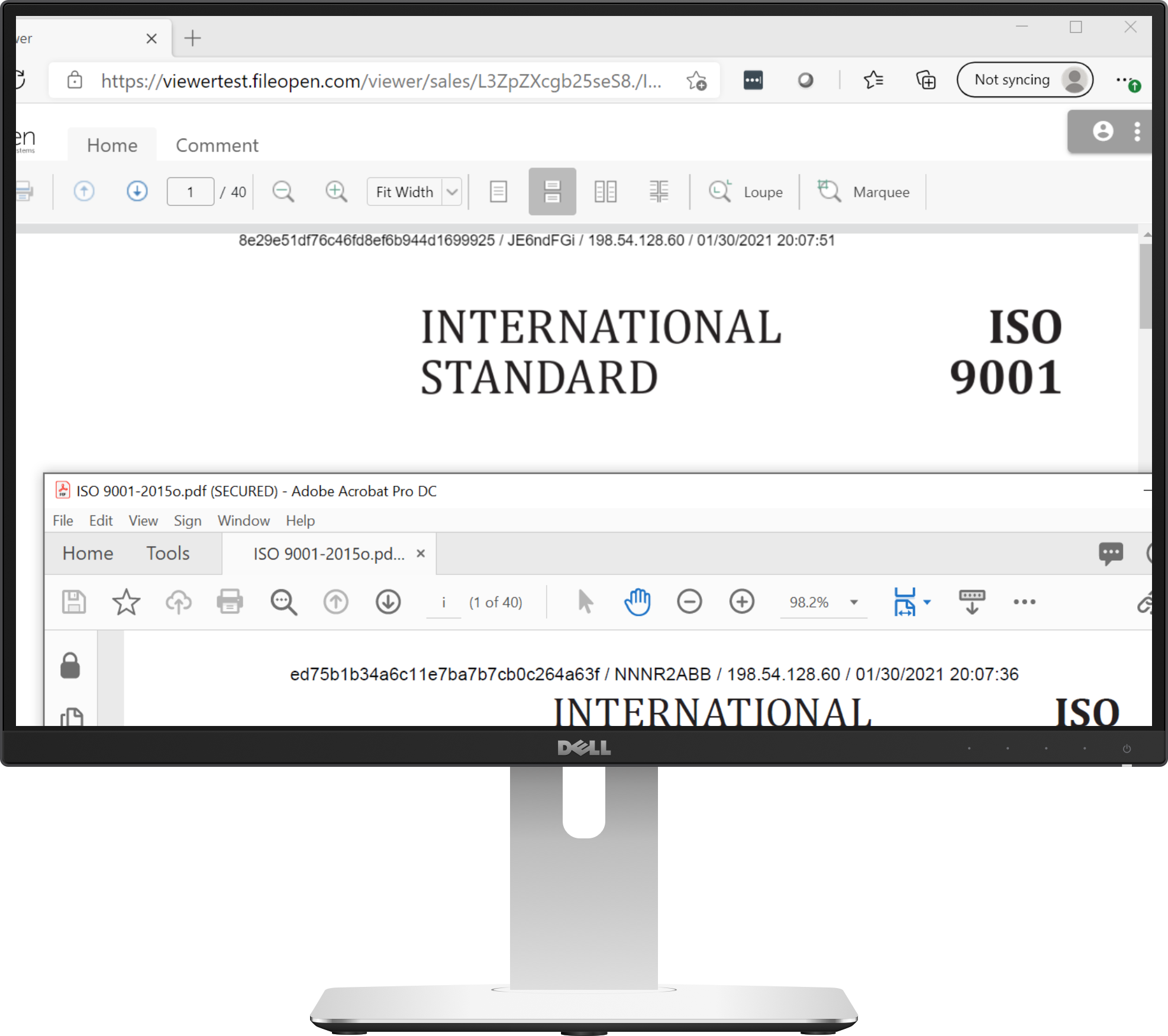Viewport: 1168px width, 1036px height.
Task: Click the print icon in web viewer
Action: [x=25, y=192]
